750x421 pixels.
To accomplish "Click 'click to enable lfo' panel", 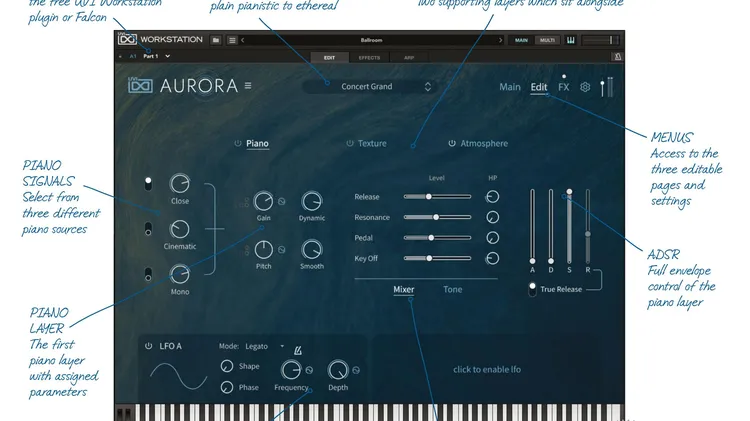I will point(487,369).
